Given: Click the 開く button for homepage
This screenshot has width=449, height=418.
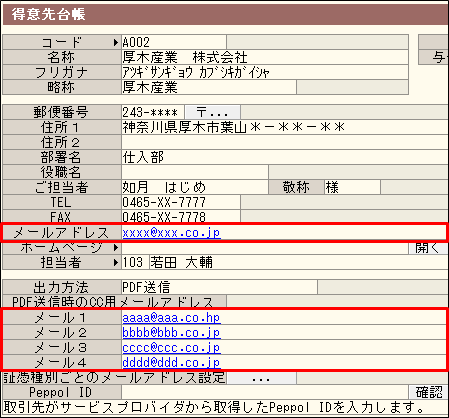Looking at the screenshot, I should [x=429, y=248].
